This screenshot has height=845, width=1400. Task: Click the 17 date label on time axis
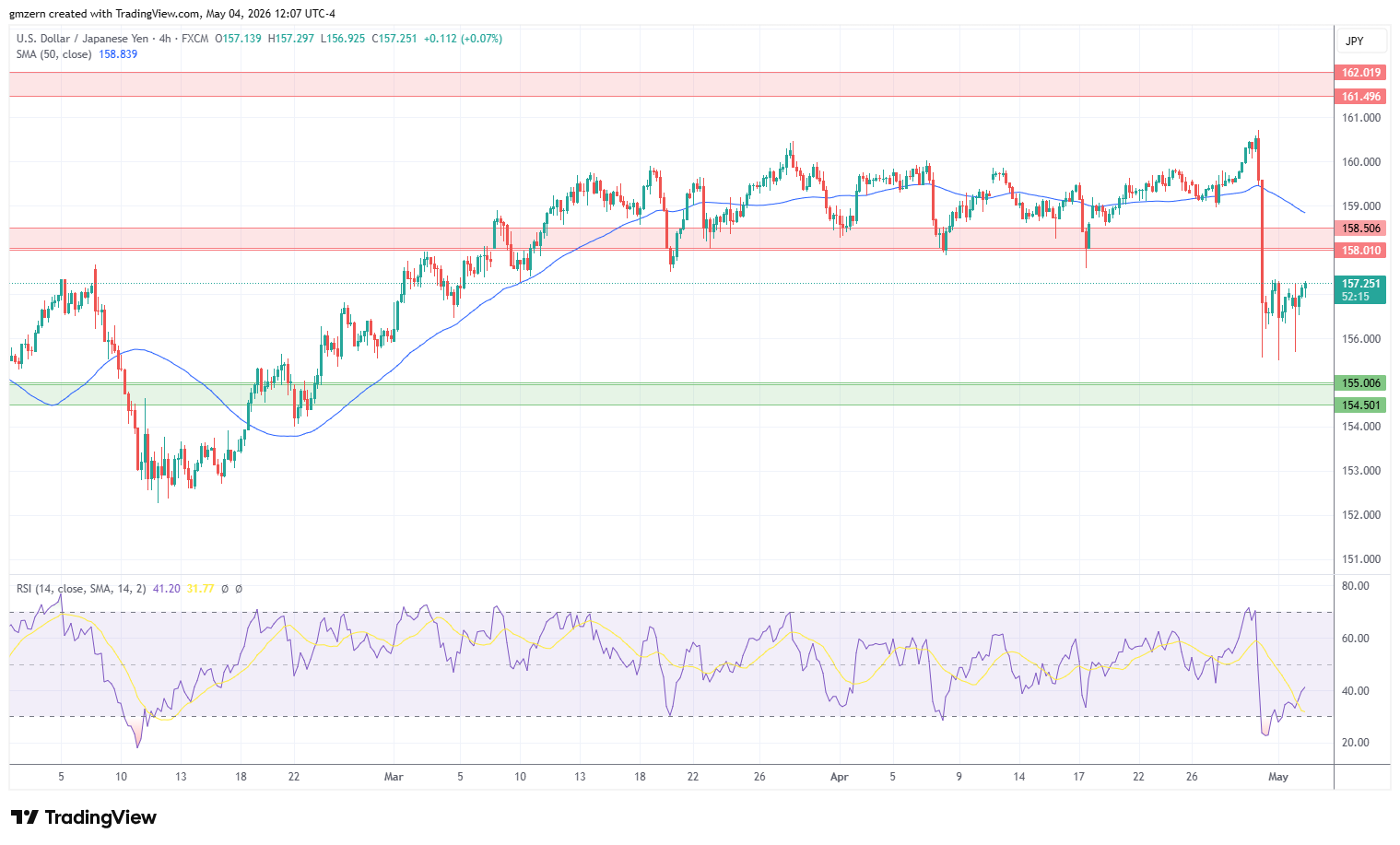(x=1078, y=777)
